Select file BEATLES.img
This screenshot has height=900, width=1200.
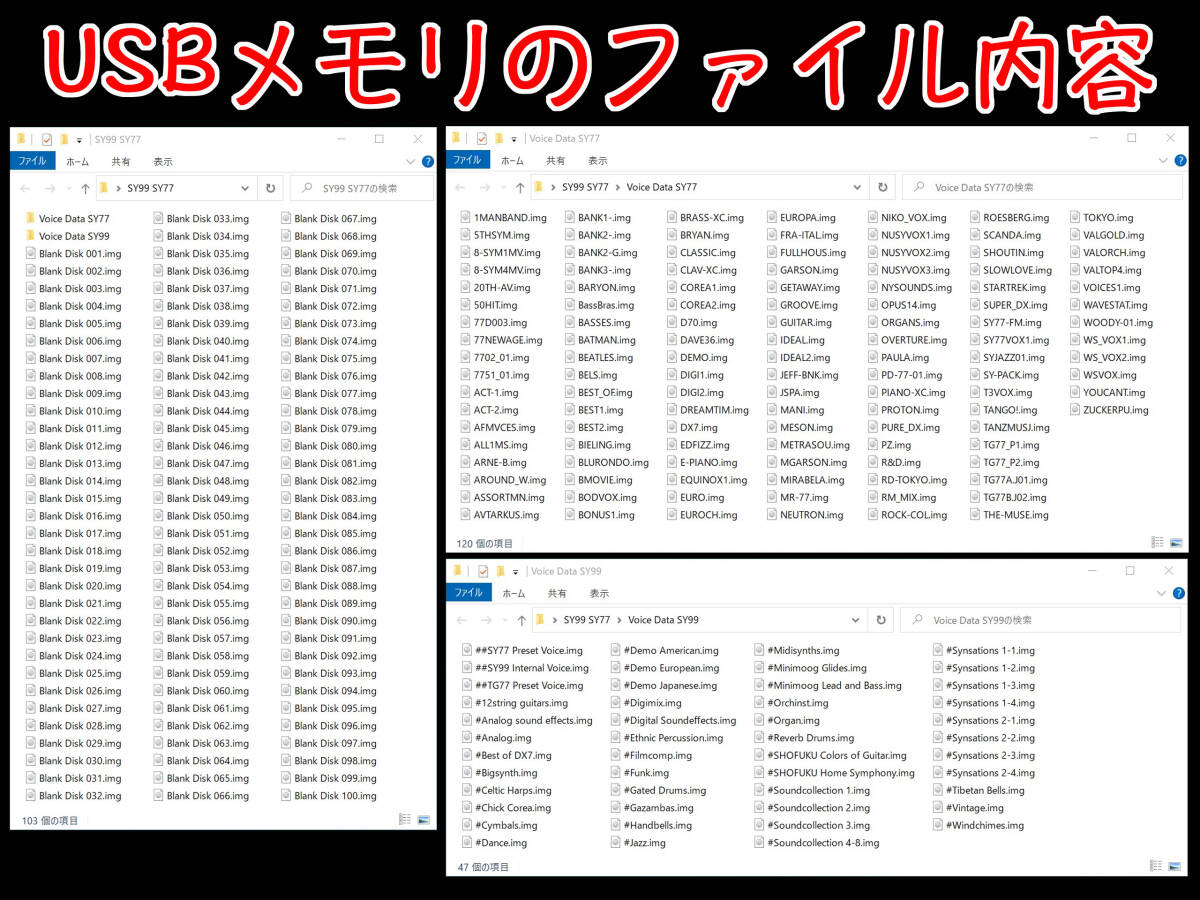(x=598, y=357)
